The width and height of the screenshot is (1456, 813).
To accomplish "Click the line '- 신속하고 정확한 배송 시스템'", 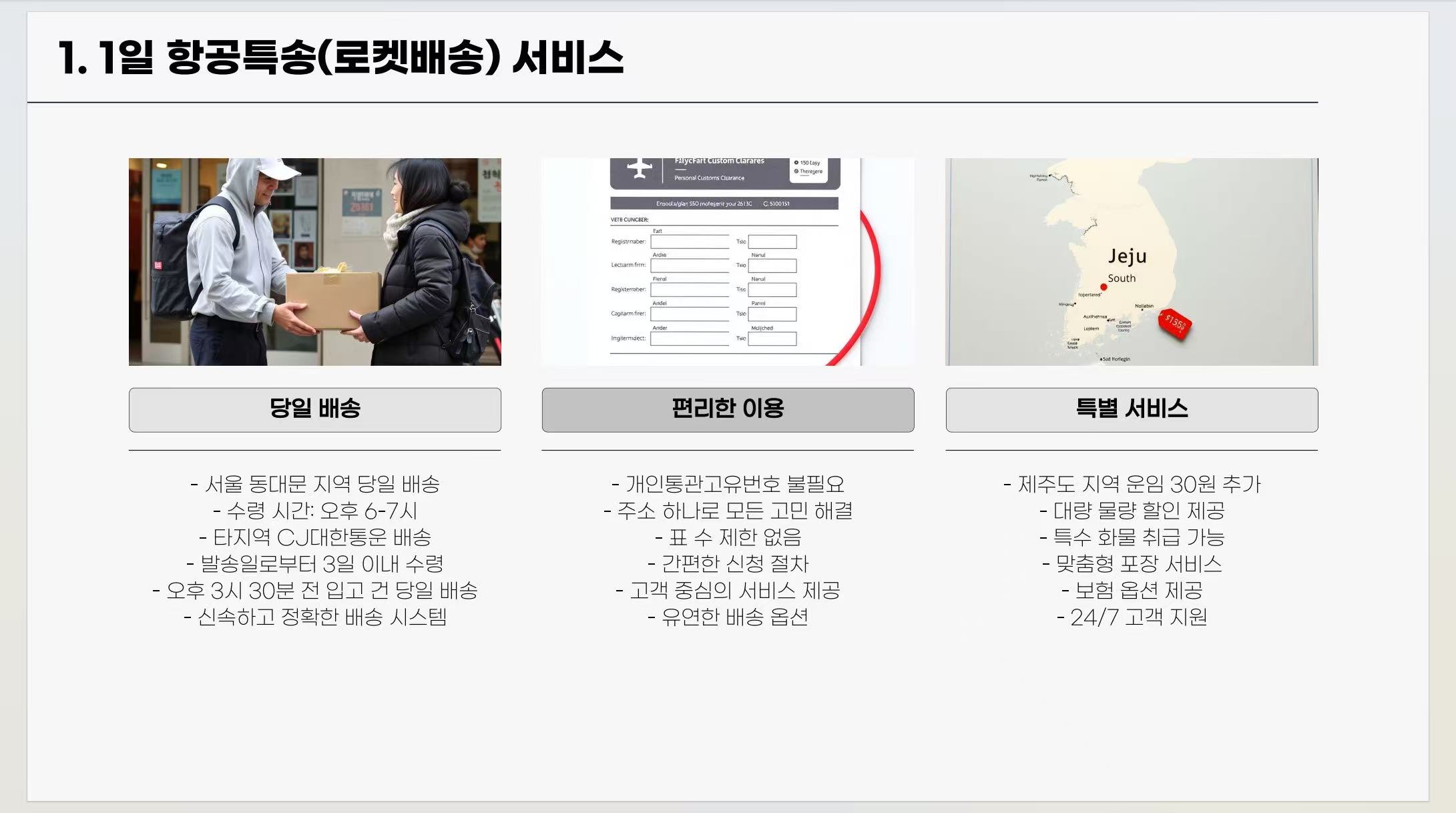I will [315, 617].
